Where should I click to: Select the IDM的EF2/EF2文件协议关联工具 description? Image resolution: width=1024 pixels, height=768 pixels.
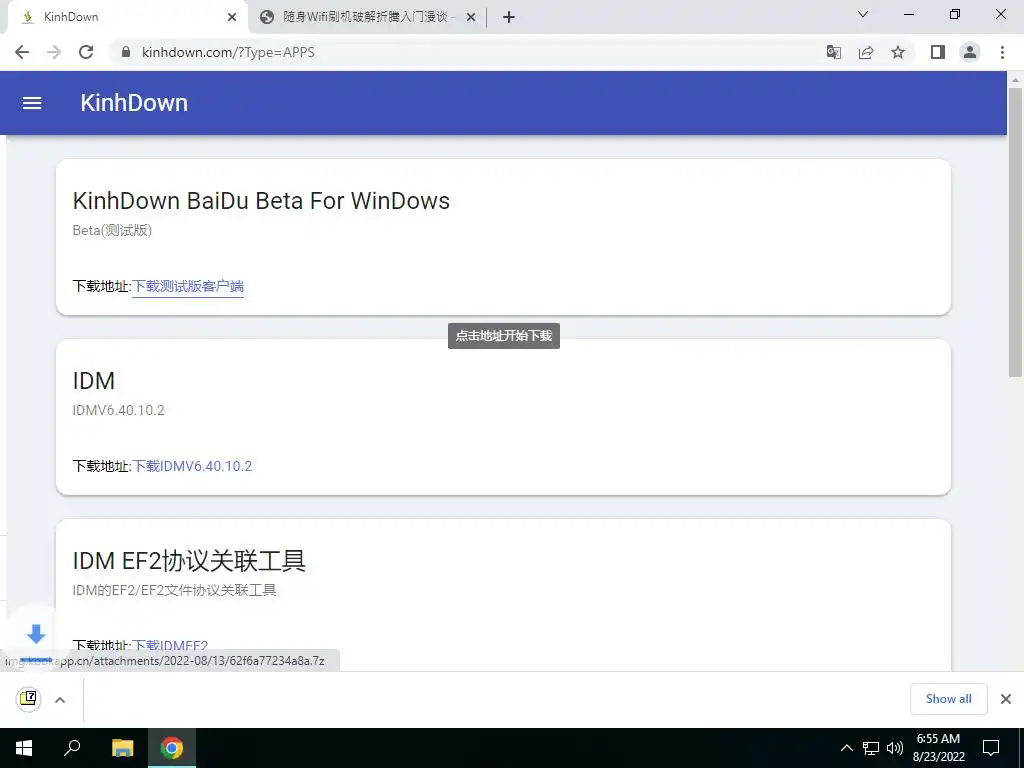tap(174, 590)
